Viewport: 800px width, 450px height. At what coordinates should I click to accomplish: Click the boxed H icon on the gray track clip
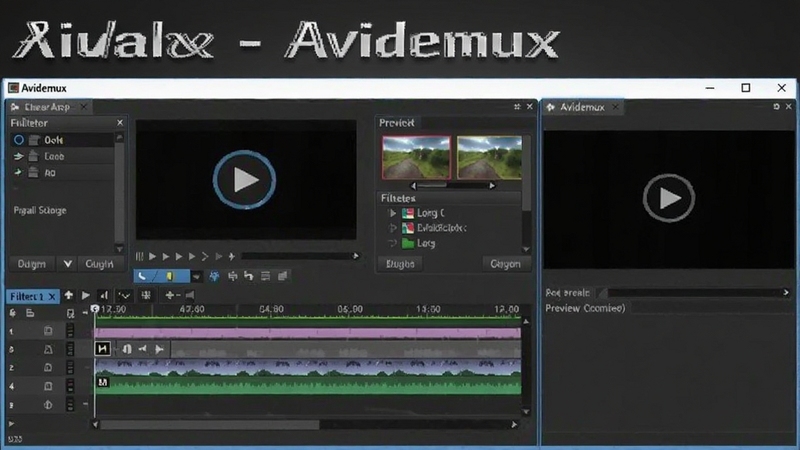pyautogui.click(x=102, y=348)
